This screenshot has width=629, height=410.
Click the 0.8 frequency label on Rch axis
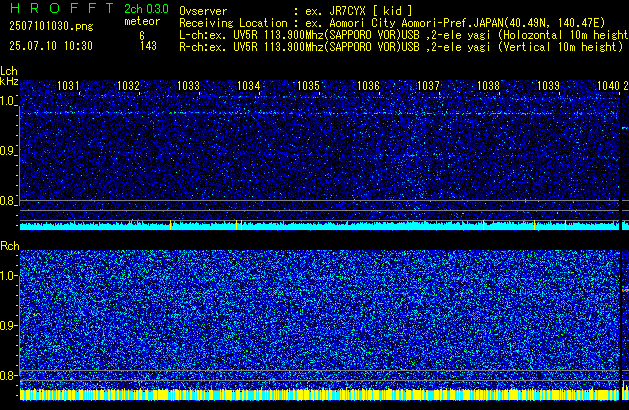click(8, 375)
